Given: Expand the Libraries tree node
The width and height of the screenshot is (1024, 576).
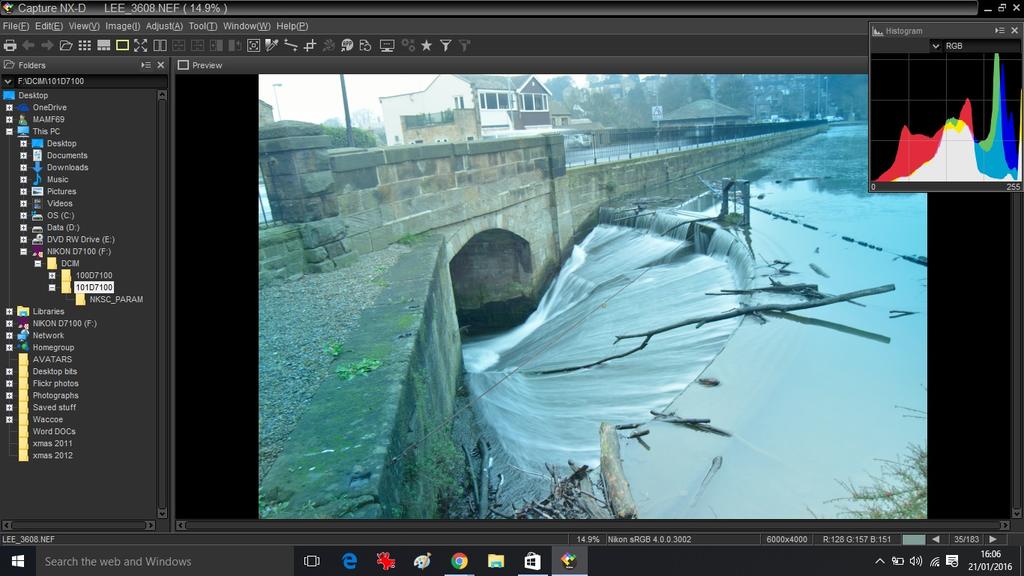Looking at the screenshot, I should tap(9, 311).
